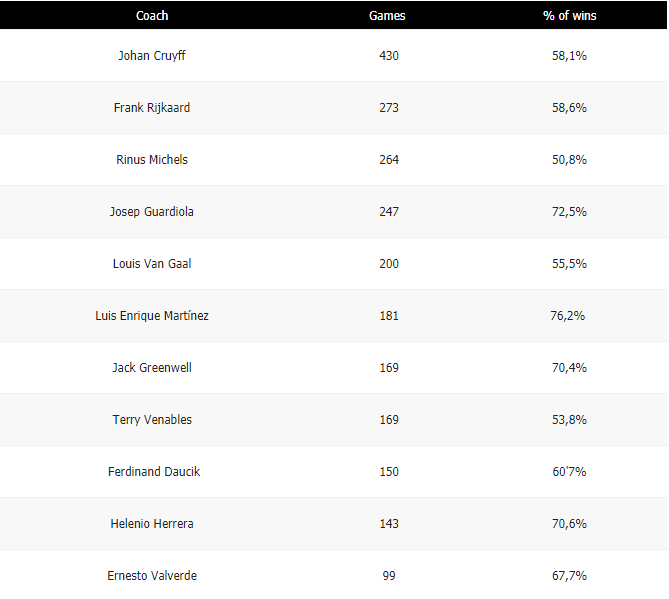The image size is (669, 599).
Task: Click the Games column header
Action: tap(387, 16)
